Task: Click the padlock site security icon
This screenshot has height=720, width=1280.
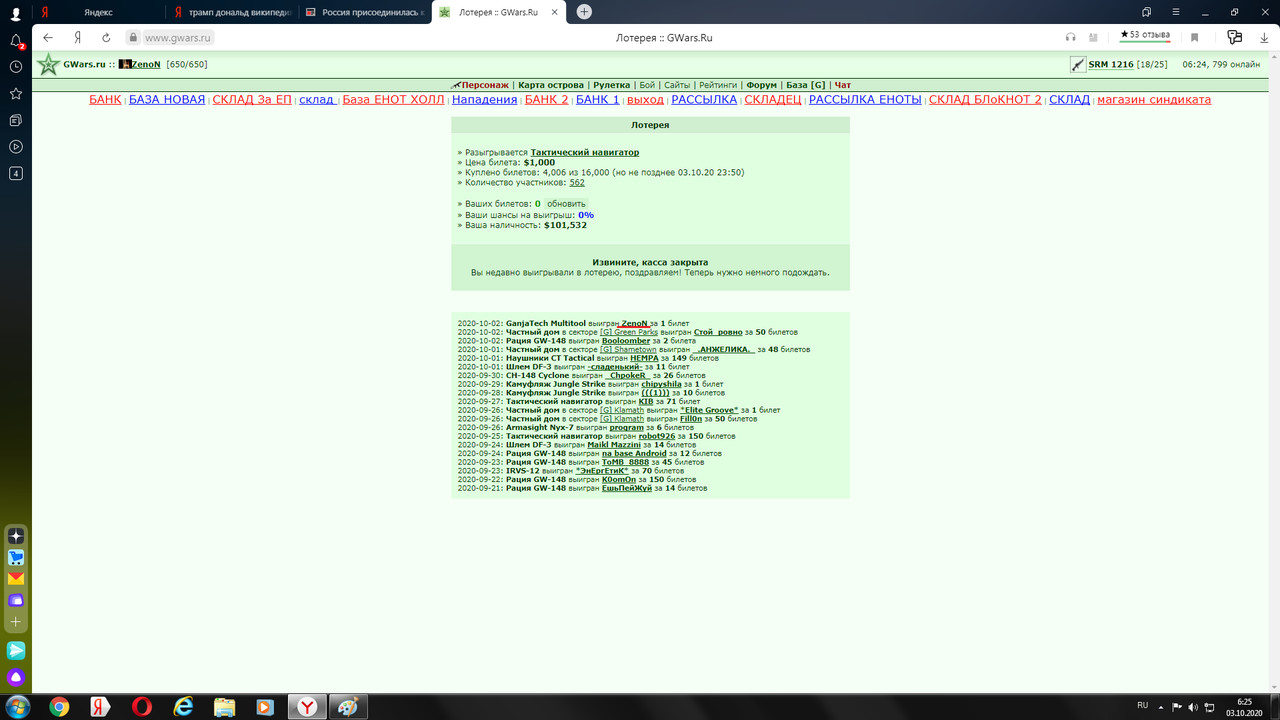Action: 132,37
